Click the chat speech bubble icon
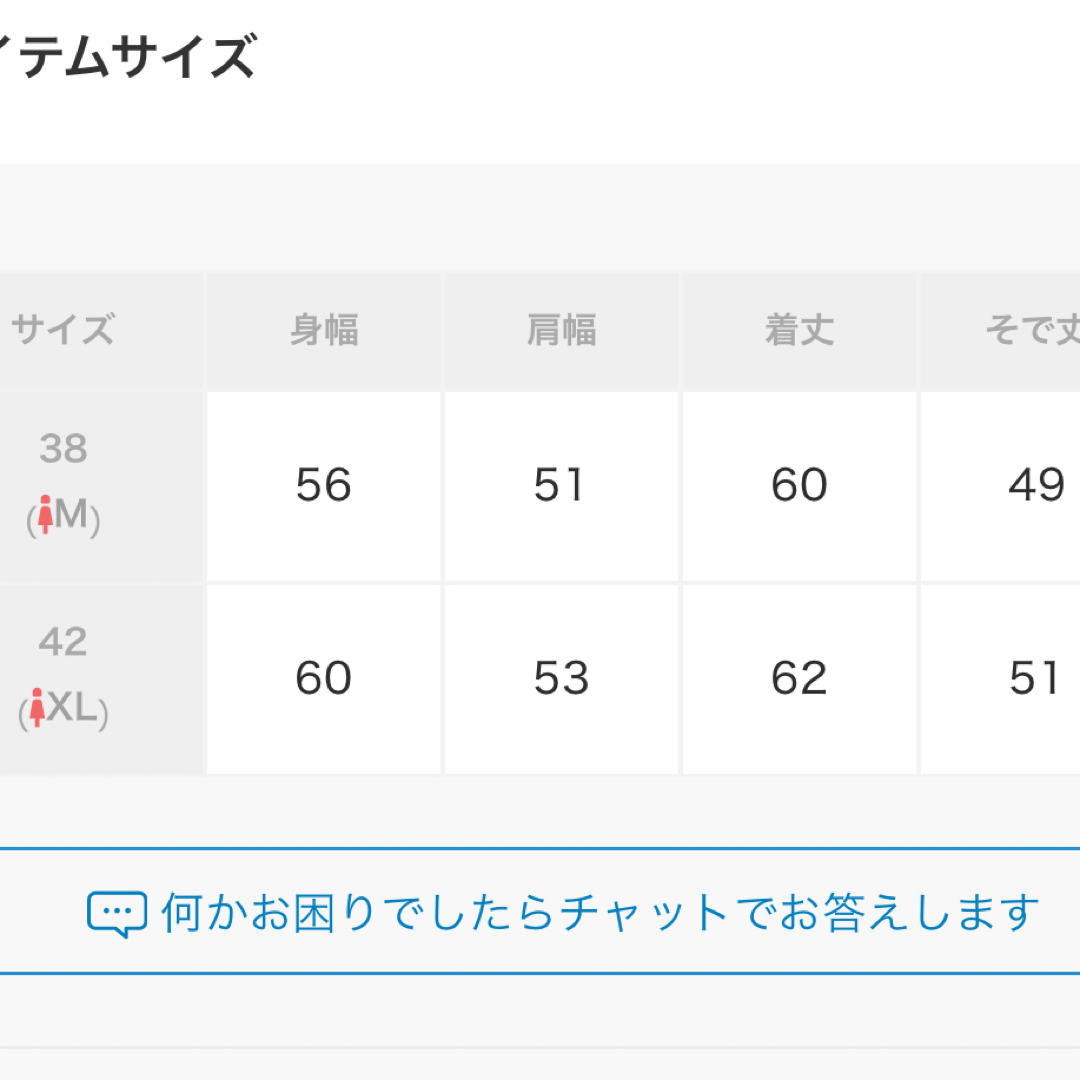Viewport: 1080px width, 1080px height. [x=116, y=914]
